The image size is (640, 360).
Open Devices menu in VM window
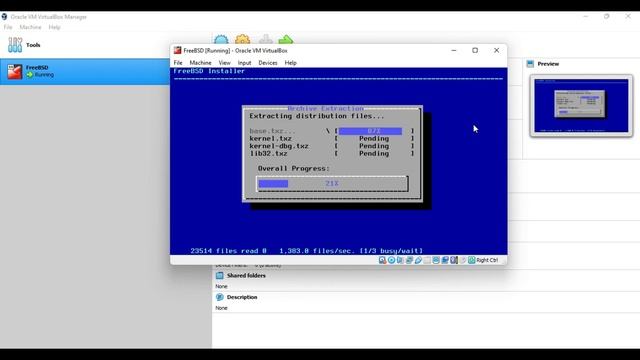[x=268, y=63]
